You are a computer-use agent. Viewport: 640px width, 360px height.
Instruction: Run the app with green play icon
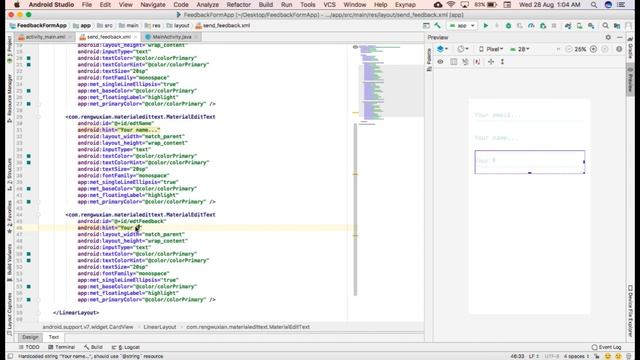pyautogui.click(x=486, y=26)
